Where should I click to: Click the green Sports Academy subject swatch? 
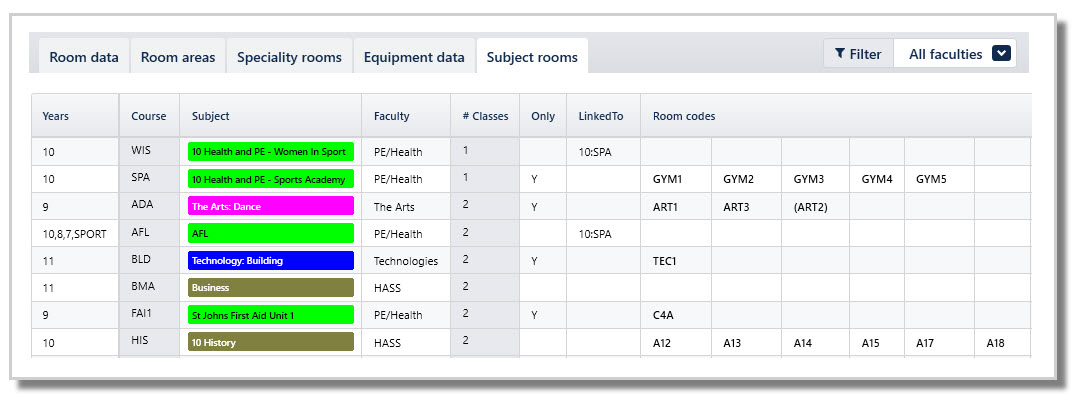tap(271, 179)
